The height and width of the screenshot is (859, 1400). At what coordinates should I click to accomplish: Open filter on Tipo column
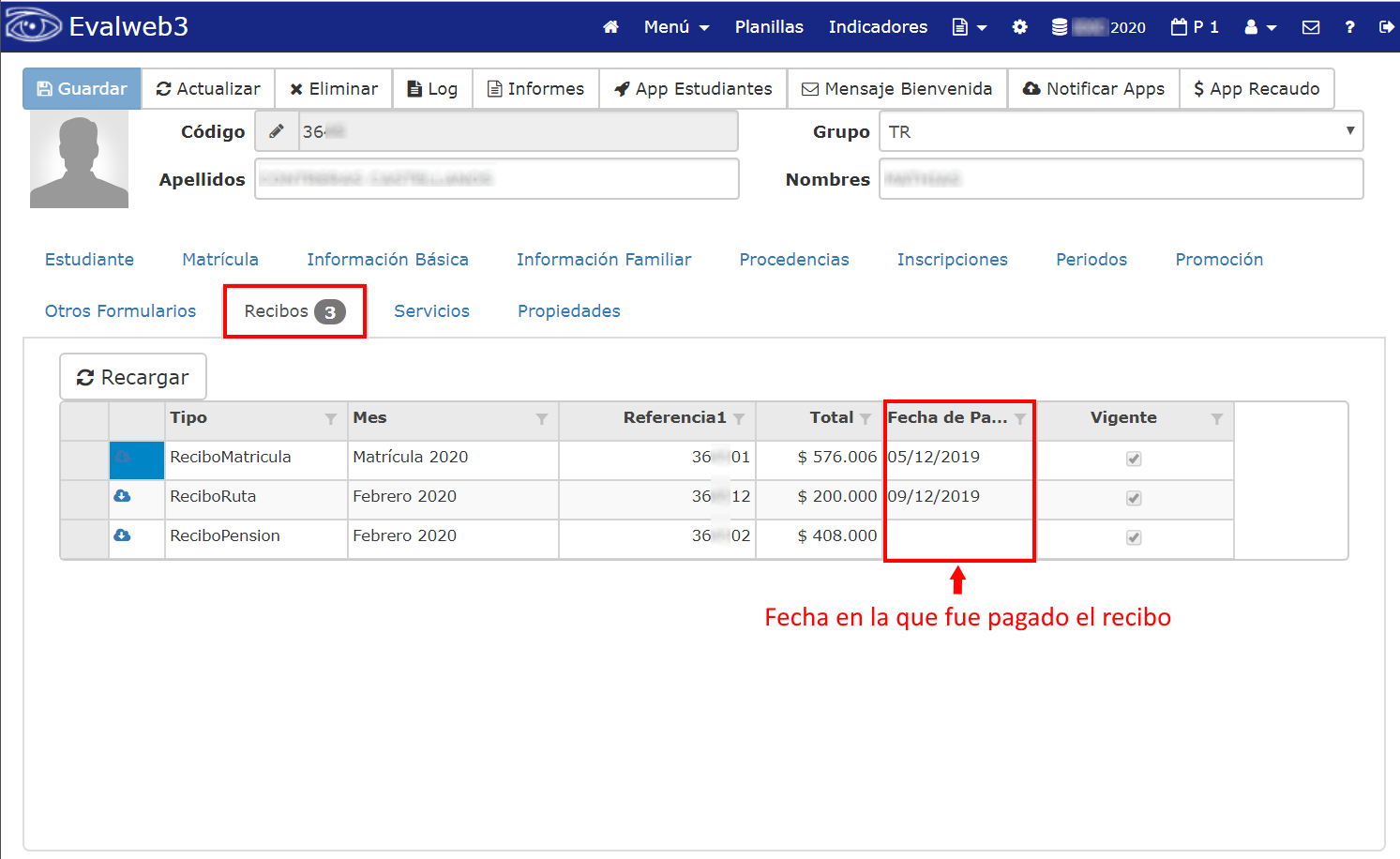point(331,419)
